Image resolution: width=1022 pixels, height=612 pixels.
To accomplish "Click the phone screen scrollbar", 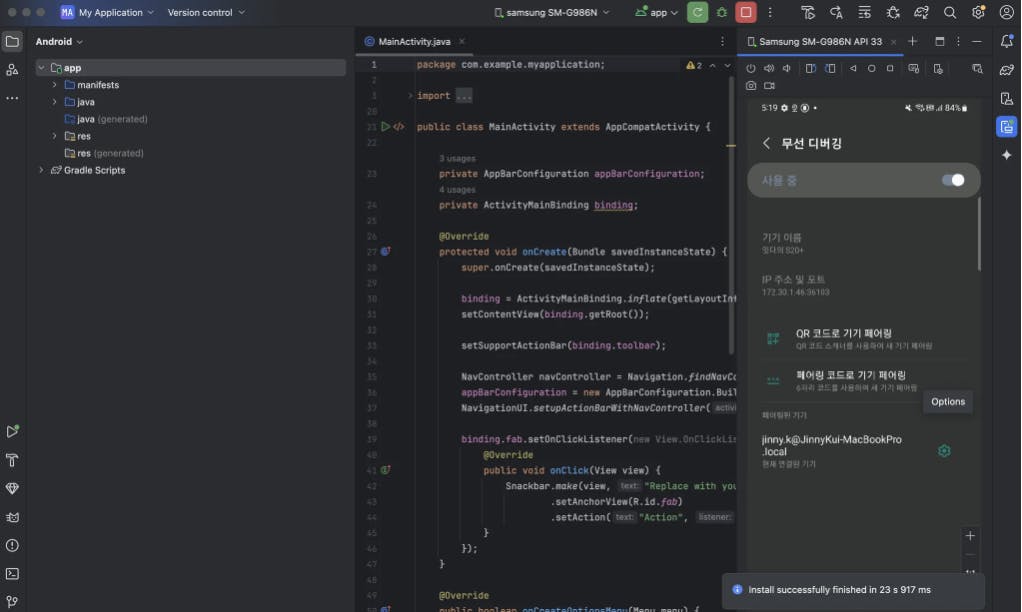I will 979,233.
